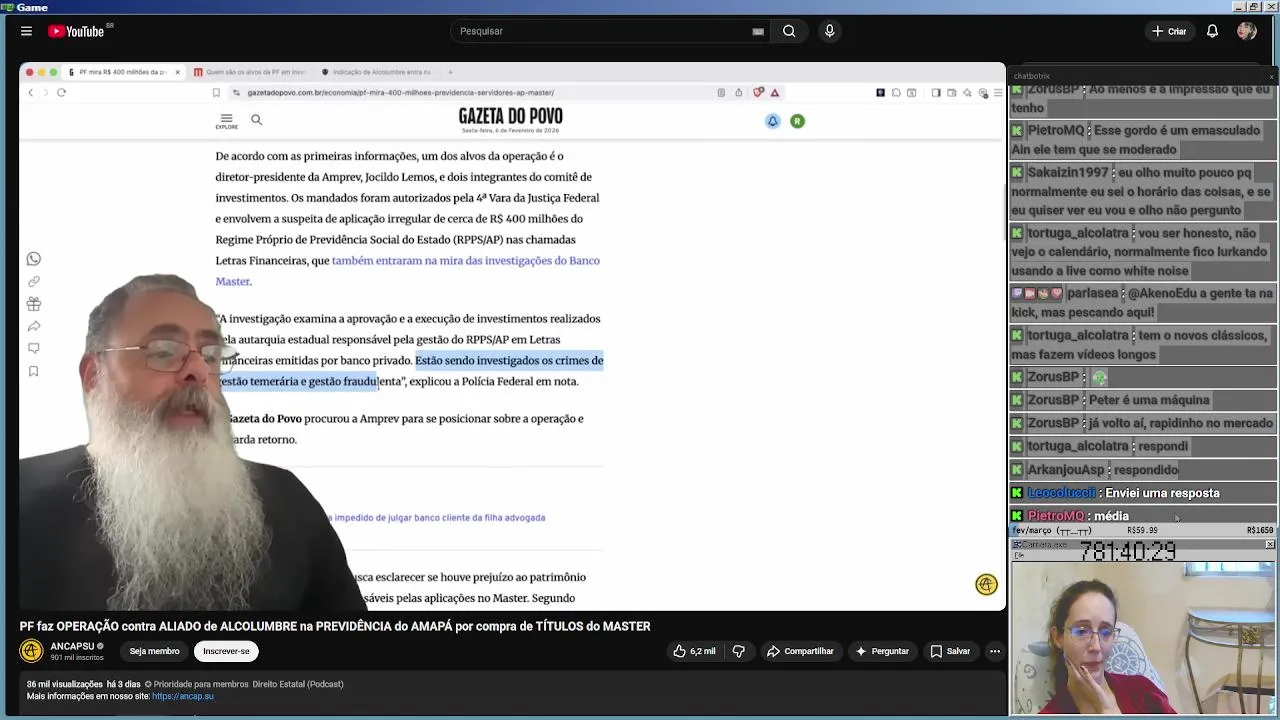Share article via WhatsApp icon
The image size is (1280, 720).
coord(34,259)
